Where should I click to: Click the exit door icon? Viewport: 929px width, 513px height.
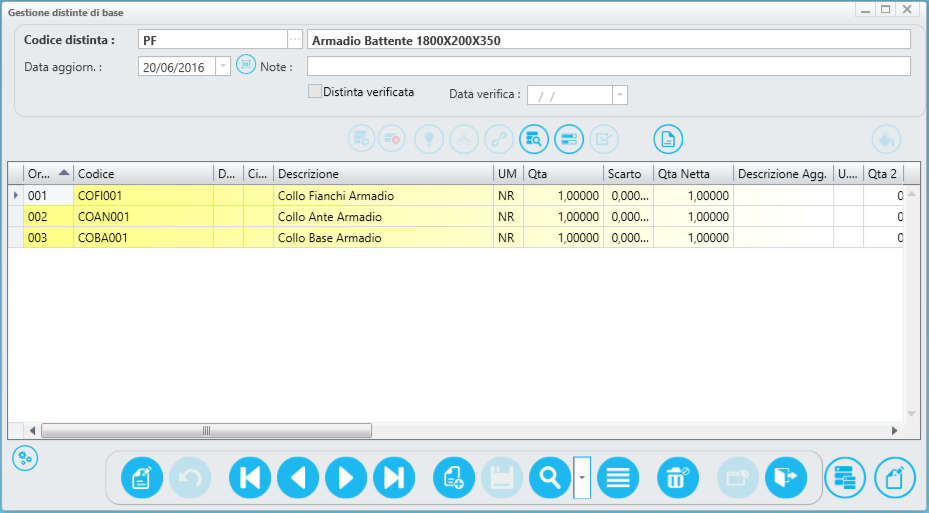tap(786, 478)
